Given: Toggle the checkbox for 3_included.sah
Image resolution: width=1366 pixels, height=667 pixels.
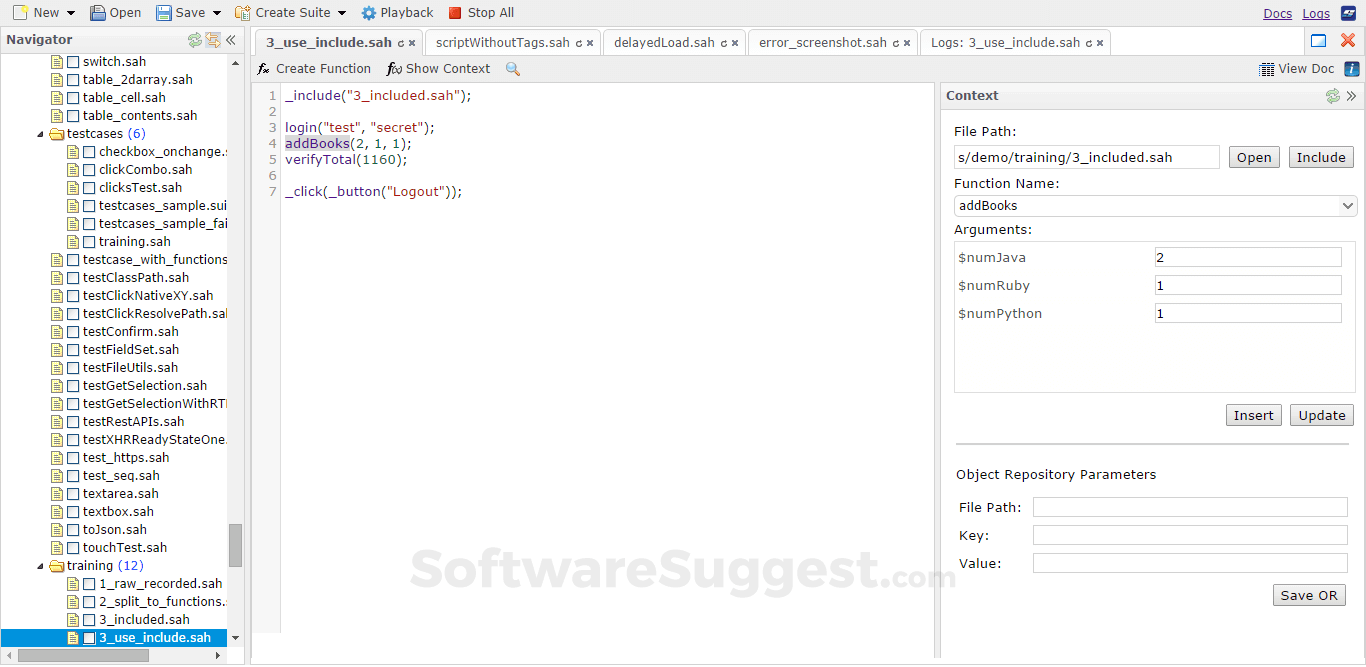Looking at the screenshot, I should click(x=89, y=620).
